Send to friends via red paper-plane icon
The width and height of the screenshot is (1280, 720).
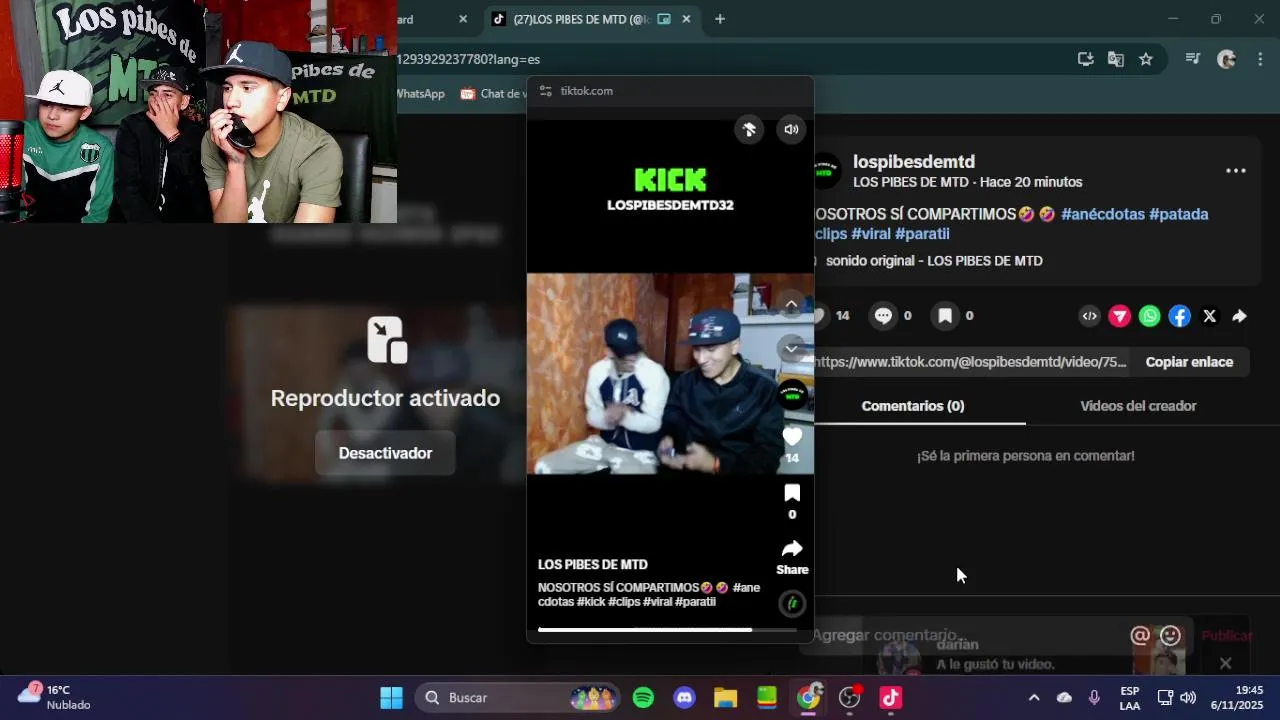(1120, 316)
